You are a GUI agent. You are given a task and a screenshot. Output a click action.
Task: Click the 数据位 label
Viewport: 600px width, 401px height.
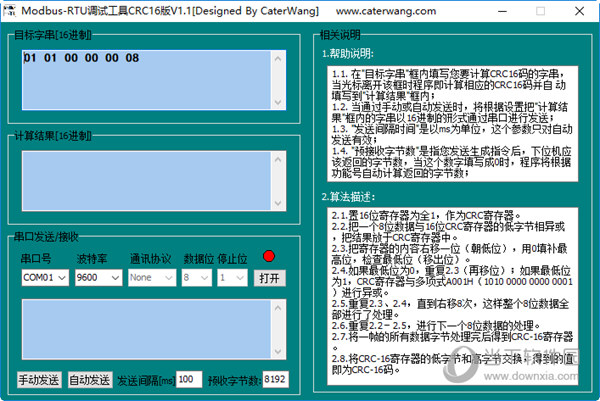pos(199,259)
